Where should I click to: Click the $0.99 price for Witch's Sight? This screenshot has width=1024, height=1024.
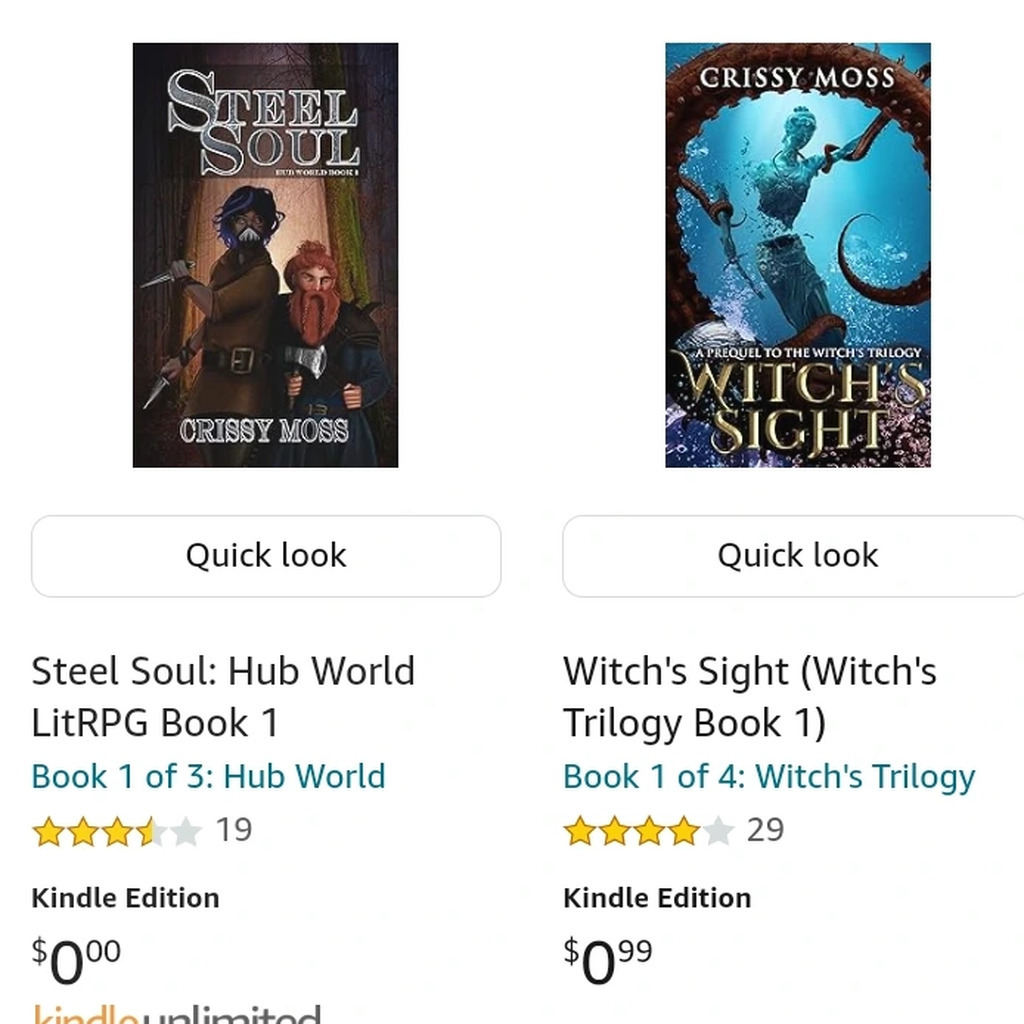(x=608, y=960)
